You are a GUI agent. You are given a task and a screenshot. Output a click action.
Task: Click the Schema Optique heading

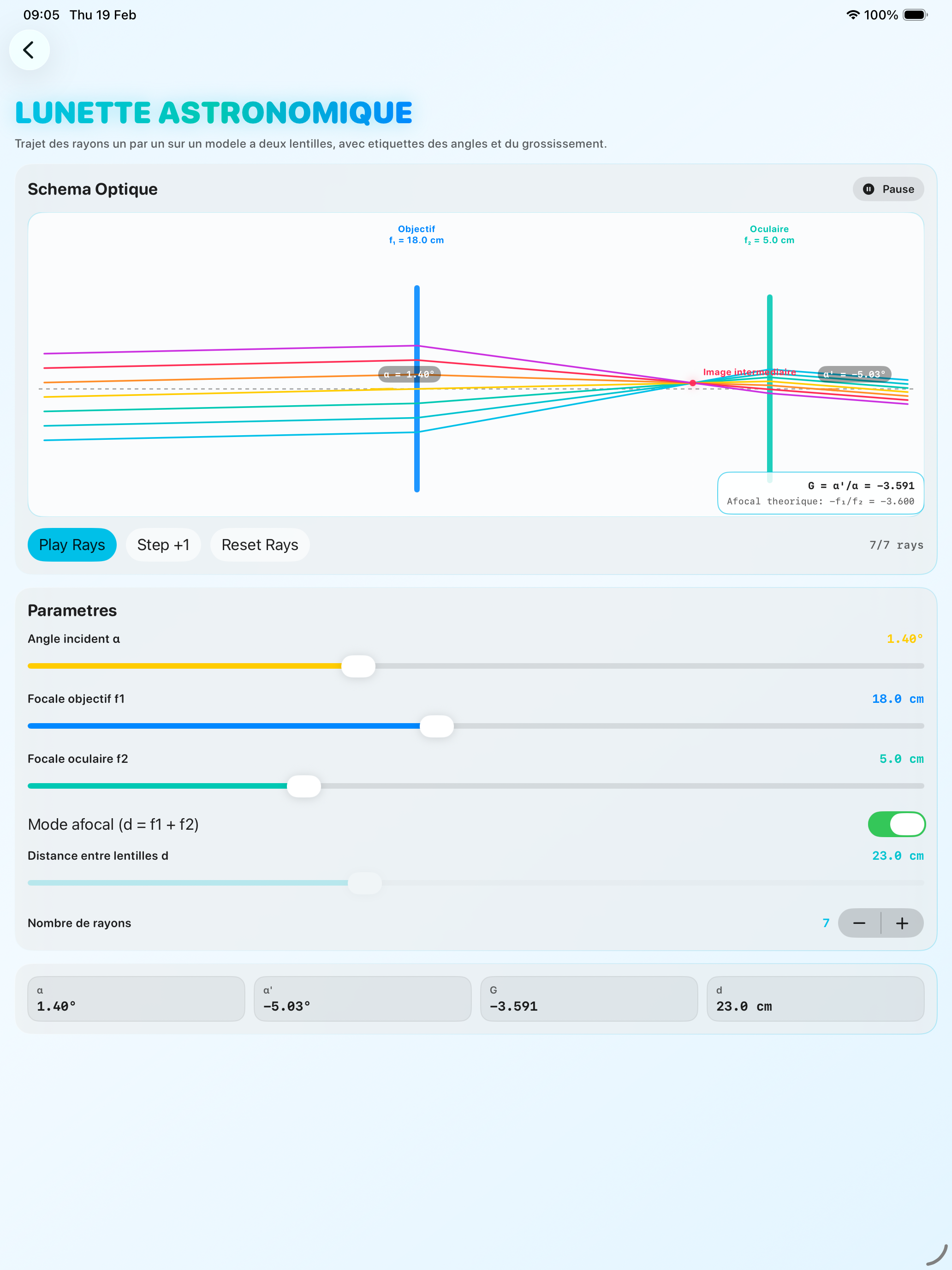tap(92, 190)
